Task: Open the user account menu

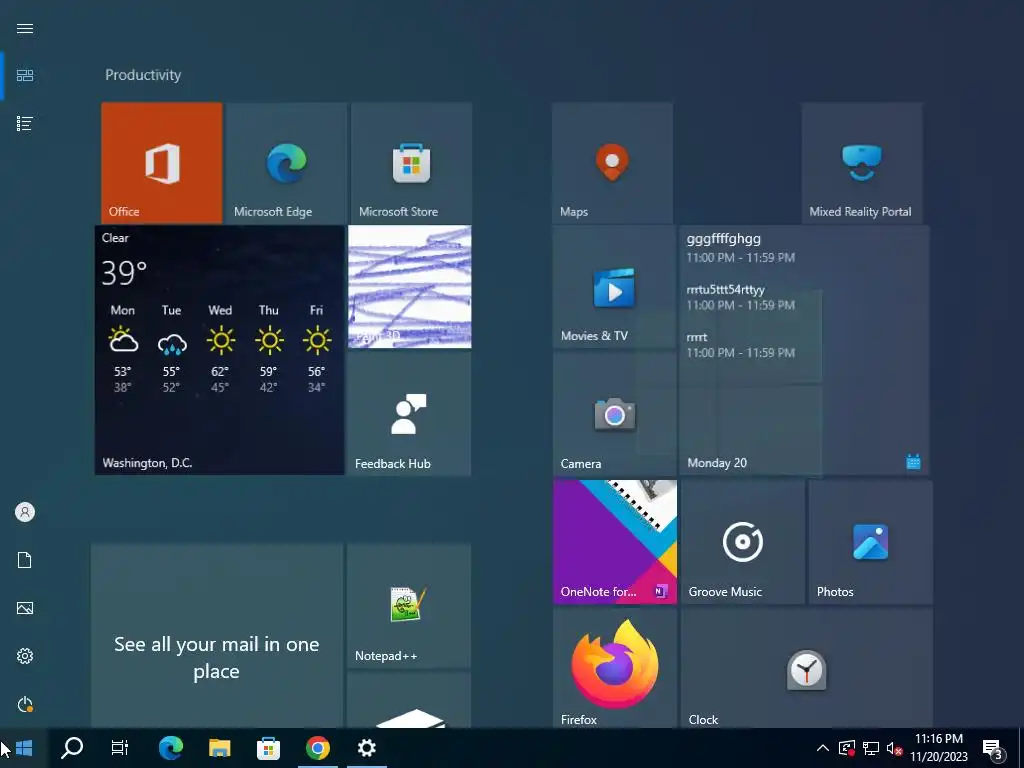Action: [25, 512]
